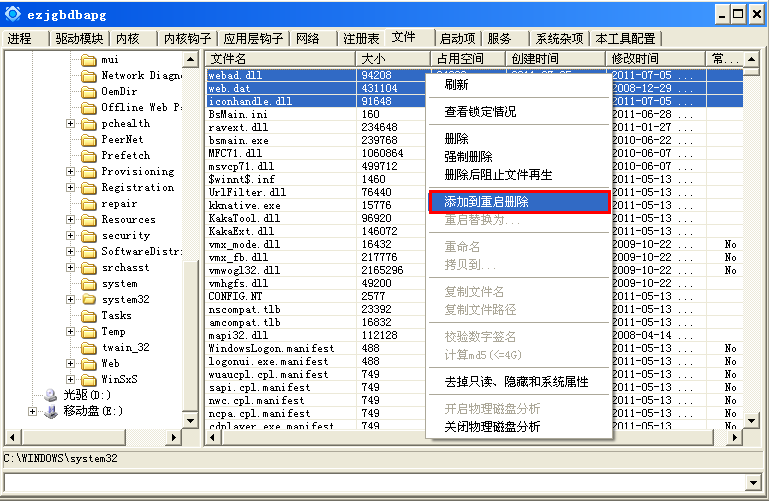Screen dimensions: 769x501
Task: Click the Prefetch folder icon
Action: click(88, 156)
